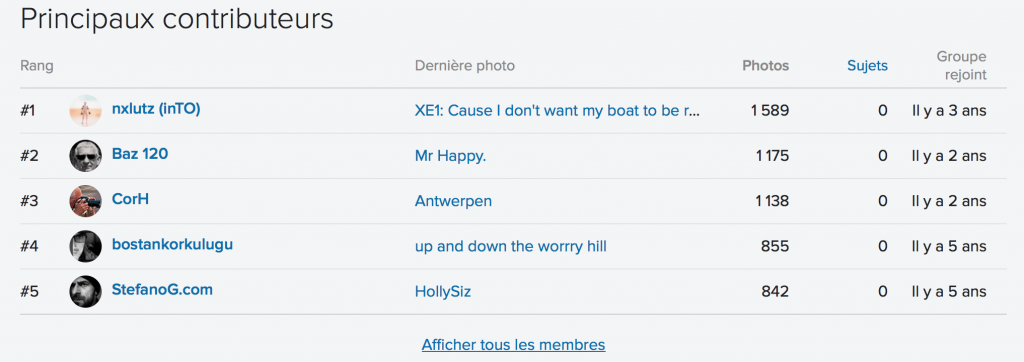Screen dimensions: 1024x362
Task: Go to CorH's profile
Action: point(131,199)
